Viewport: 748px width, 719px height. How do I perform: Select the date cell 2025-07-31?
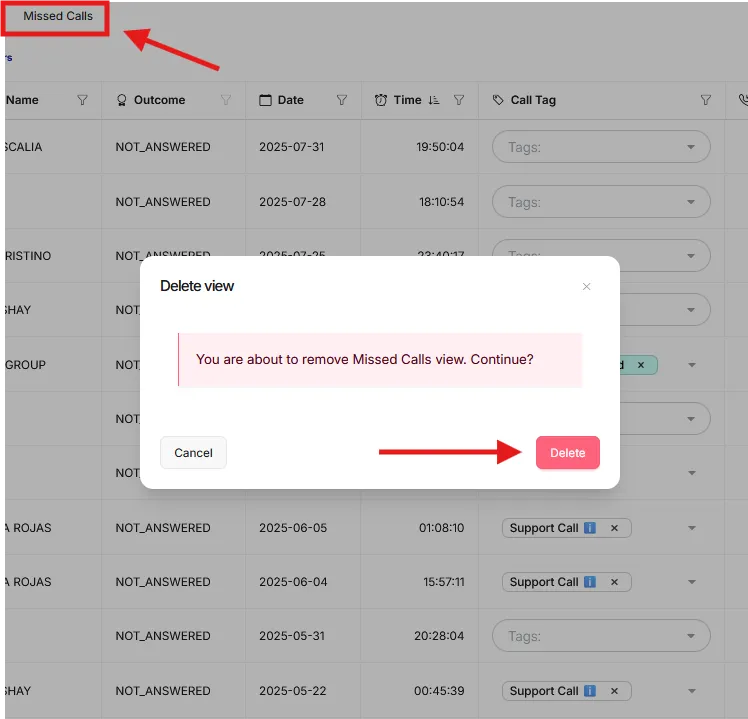(x=291, y=146)
